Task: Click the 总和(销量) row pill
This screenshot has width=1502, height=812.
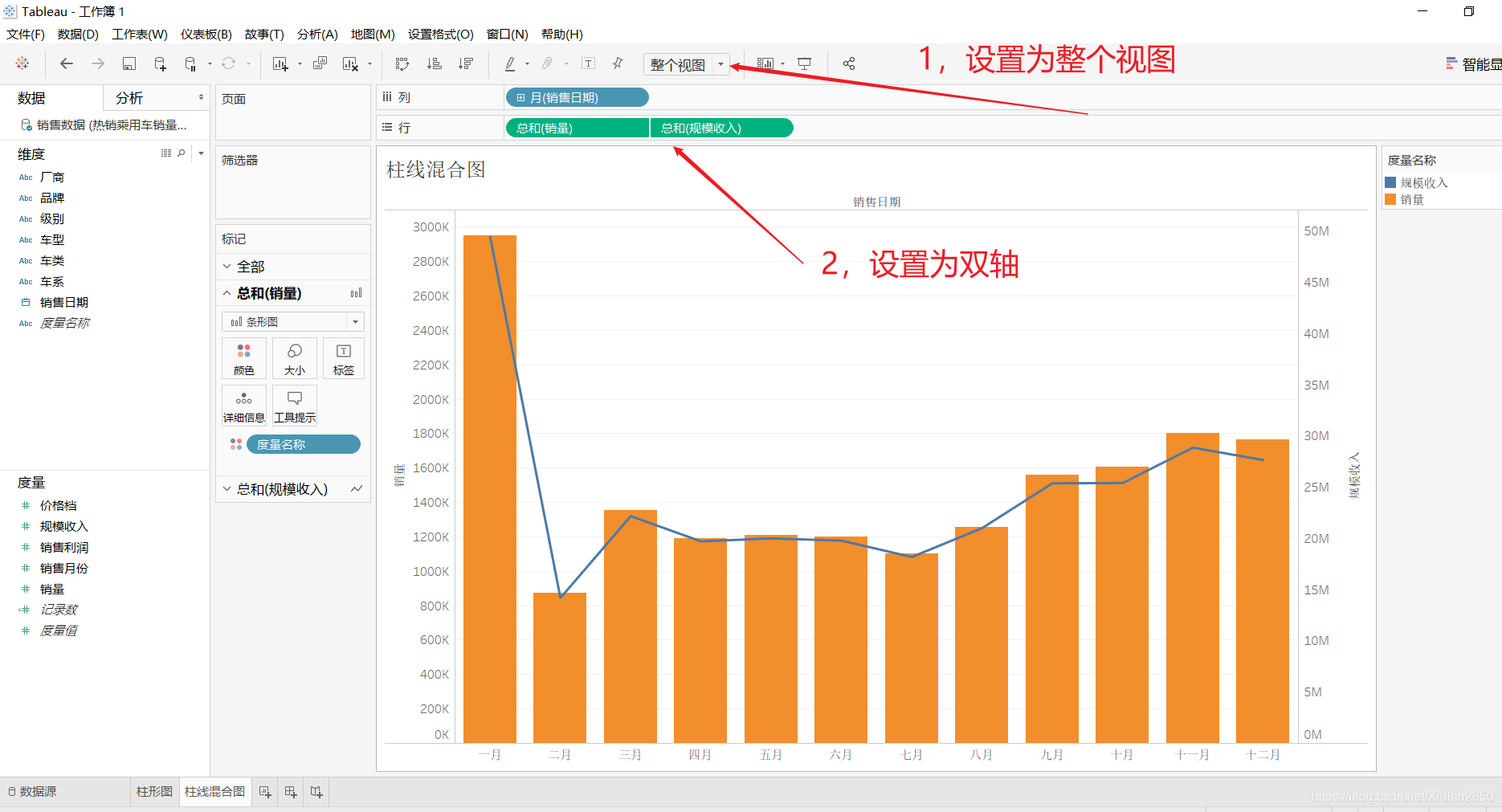Action: [x=577, y=129]
